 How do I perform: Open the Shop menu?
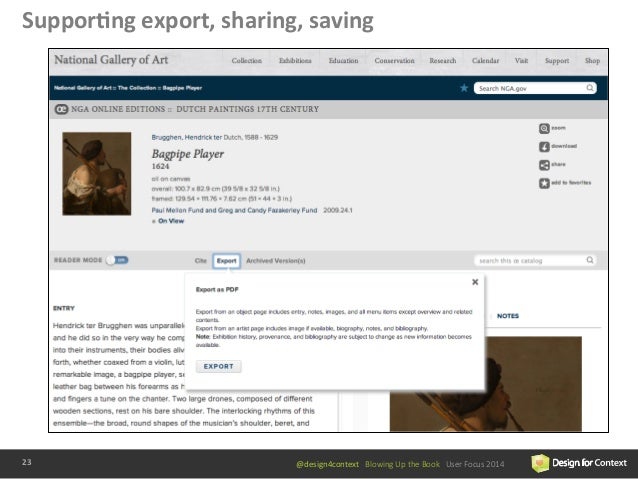pyautogui.click(x=592, y=61)
